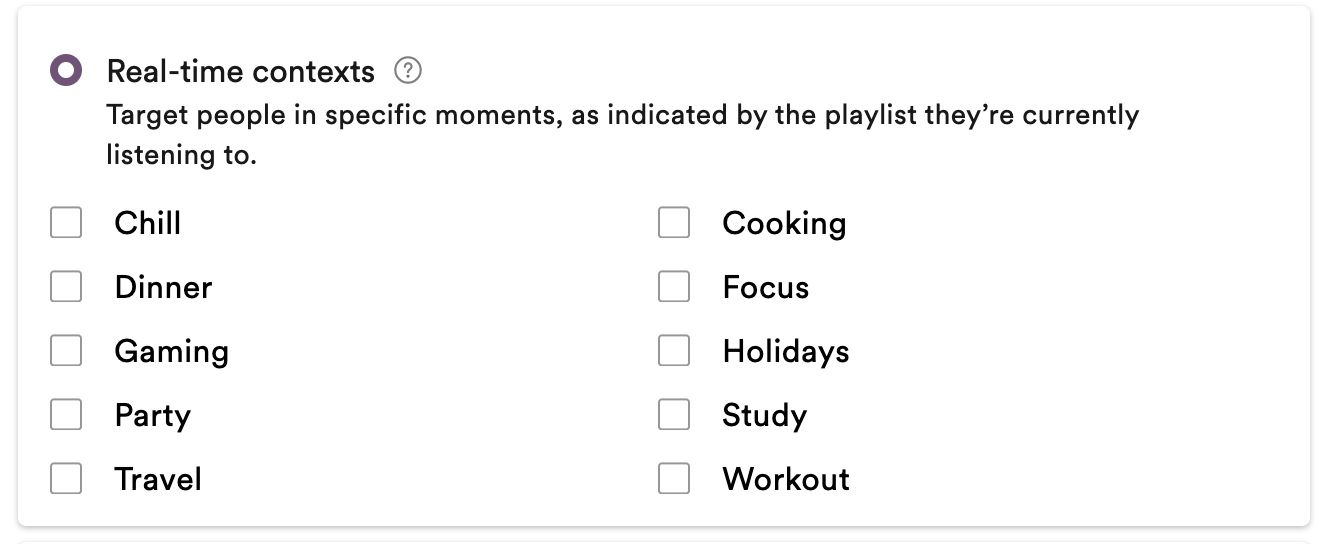The width and height of the screenshot is (1324, 544).
Task: Tick the Cooking checkbox
Action: (x=674, y=222)
